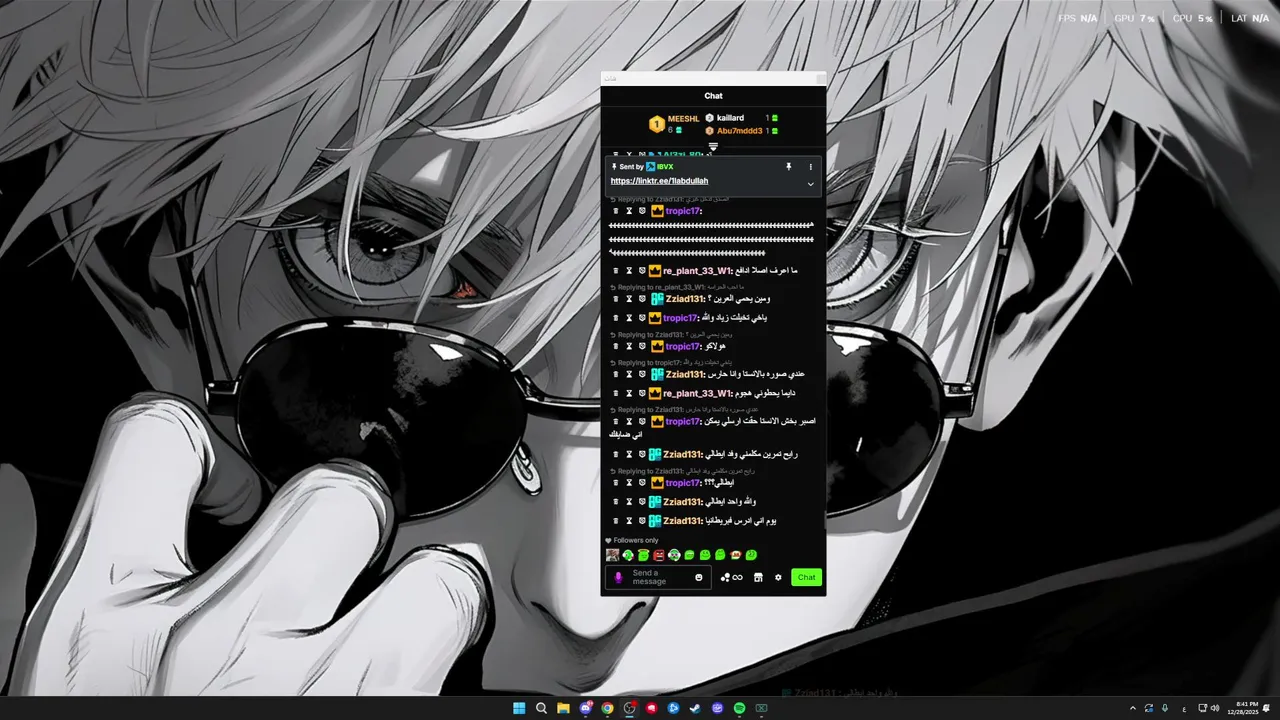Open Google Chrome from taskbar
This screenshot has width=1280, height=720.
coord(607,708)
